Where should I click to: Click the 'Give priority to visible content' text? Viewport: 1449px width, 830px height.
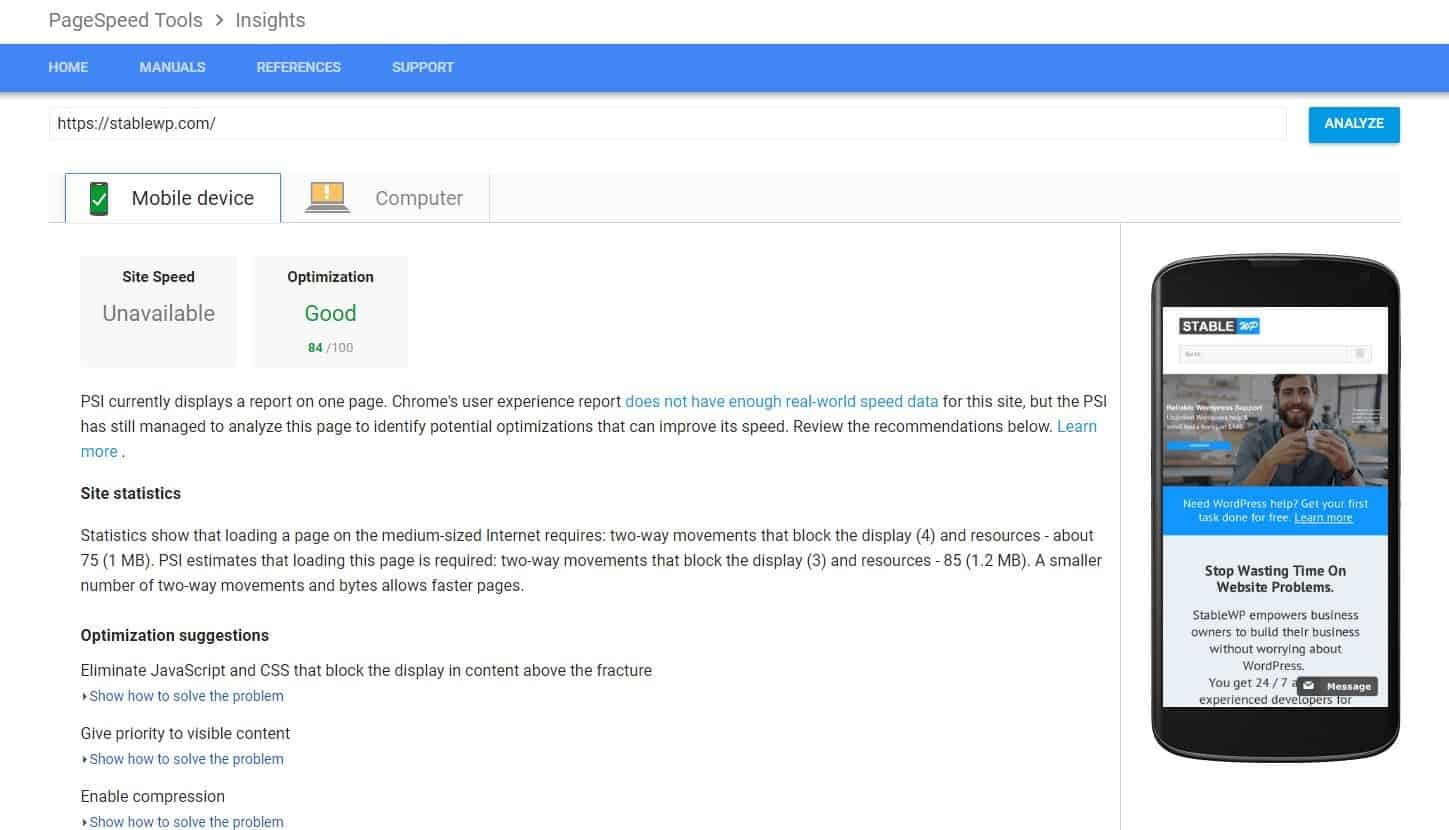pos(185,733)
